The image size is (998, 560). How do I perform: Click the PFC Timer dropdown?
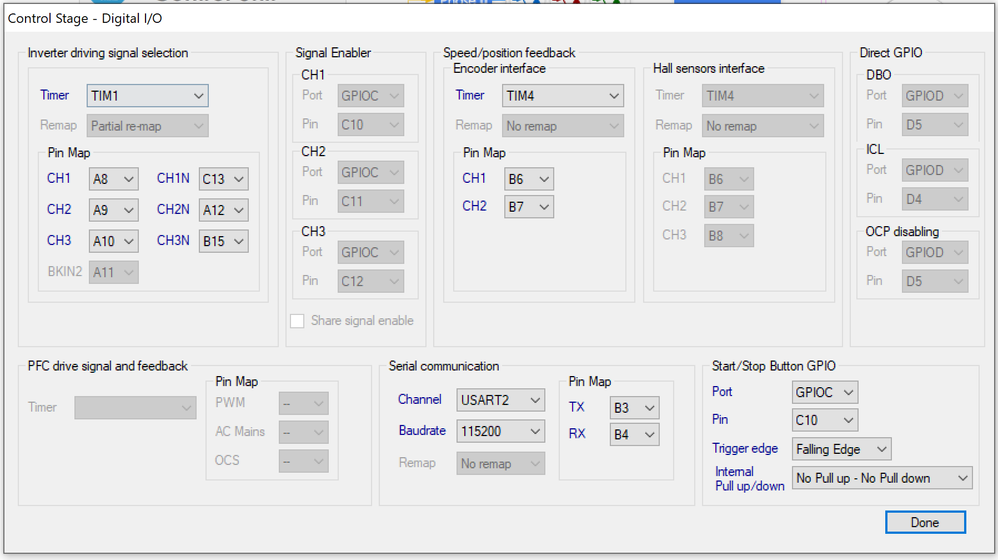[x=135, y=407]
